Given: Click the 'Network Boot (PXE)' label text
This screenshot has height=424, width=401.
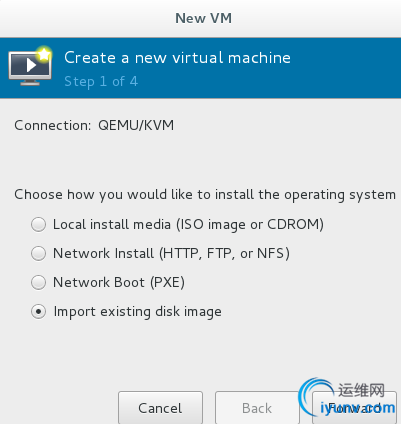Looking at the screenshot, I should click(119, 282).
